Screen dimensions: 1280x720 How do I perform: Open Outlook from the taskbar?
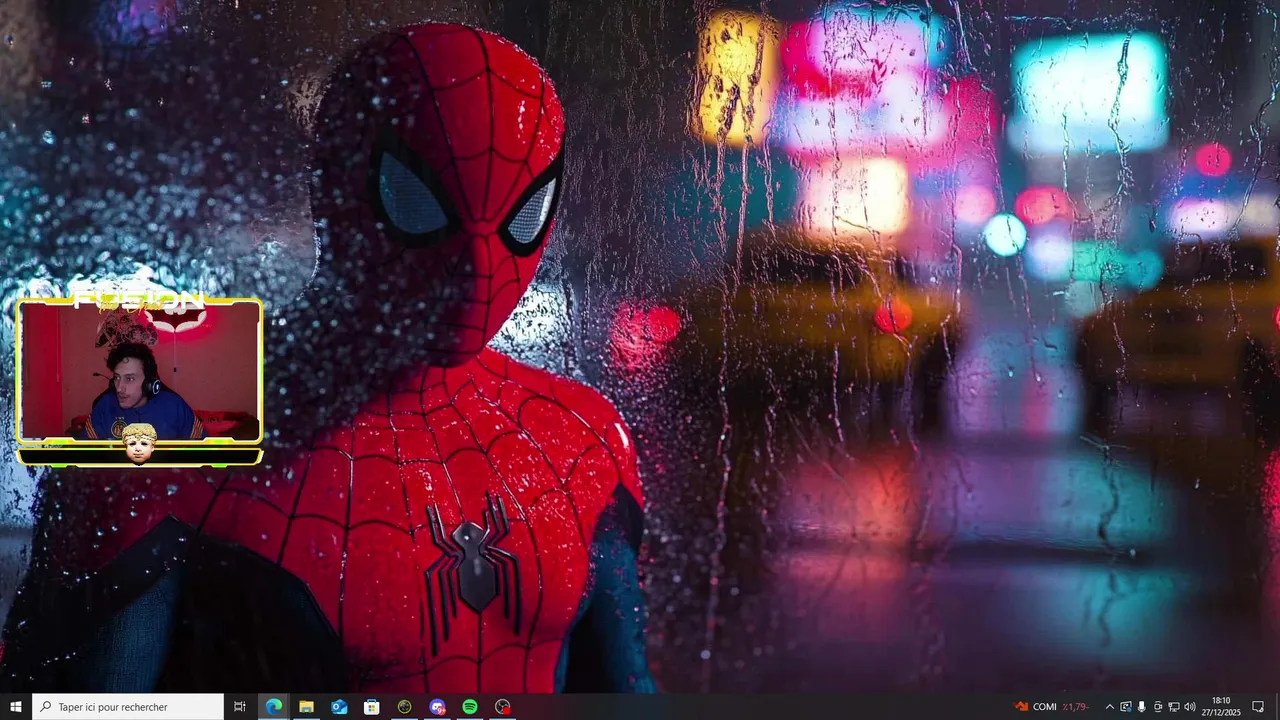coord(339,706)
